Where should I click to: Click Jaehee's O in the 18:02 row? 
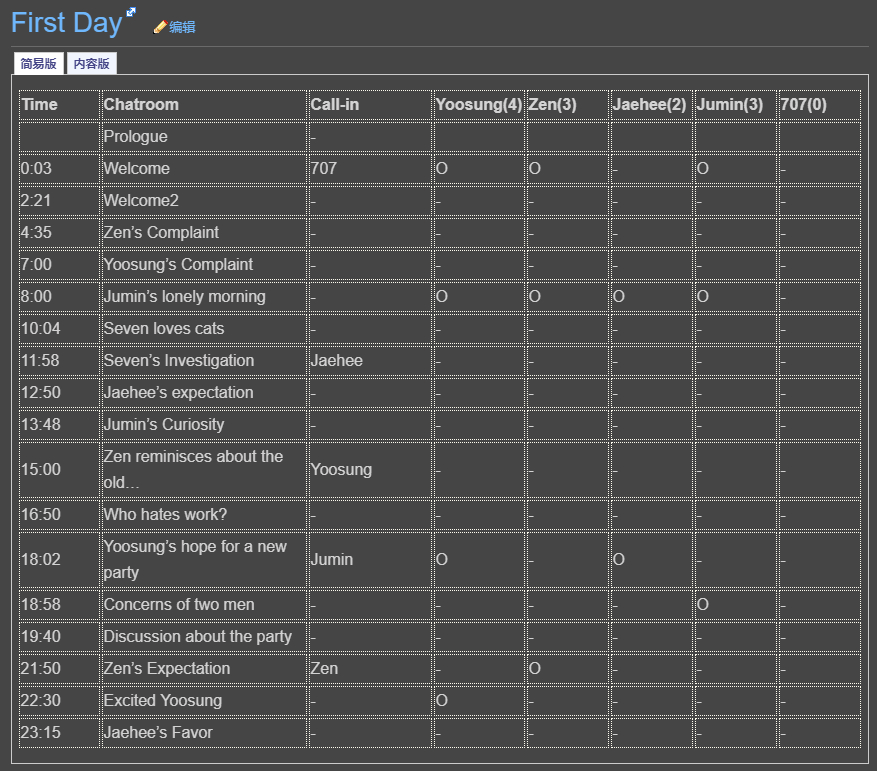click(619, 560)
